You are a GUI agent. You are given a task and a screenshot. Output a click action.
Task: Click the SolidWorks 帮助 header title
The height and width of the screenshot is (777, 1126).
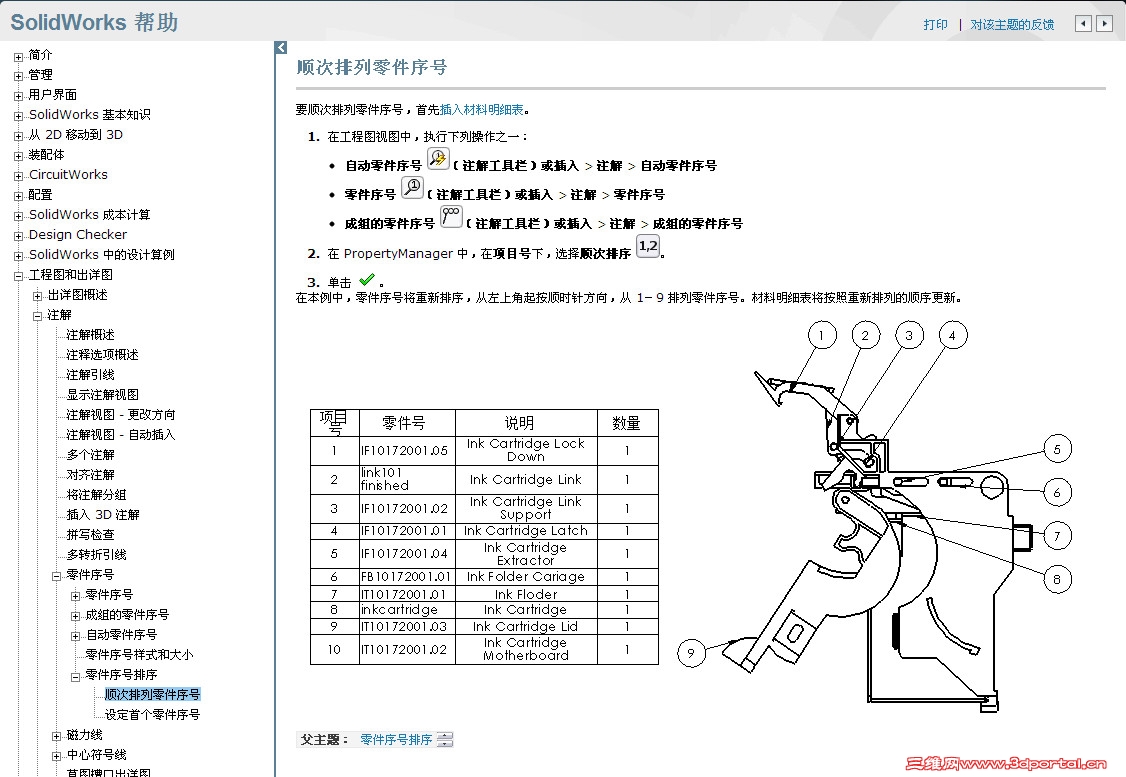point(94,22)
